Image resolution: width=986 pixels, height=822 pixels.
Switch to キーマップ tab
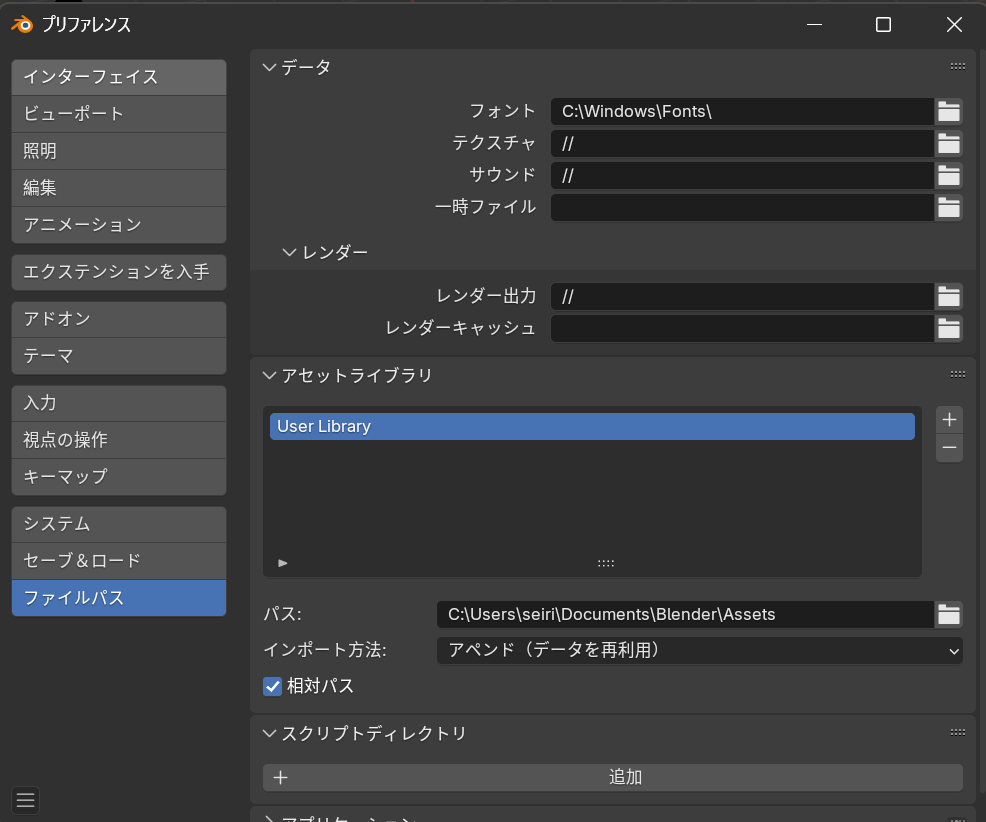point(119,477)
